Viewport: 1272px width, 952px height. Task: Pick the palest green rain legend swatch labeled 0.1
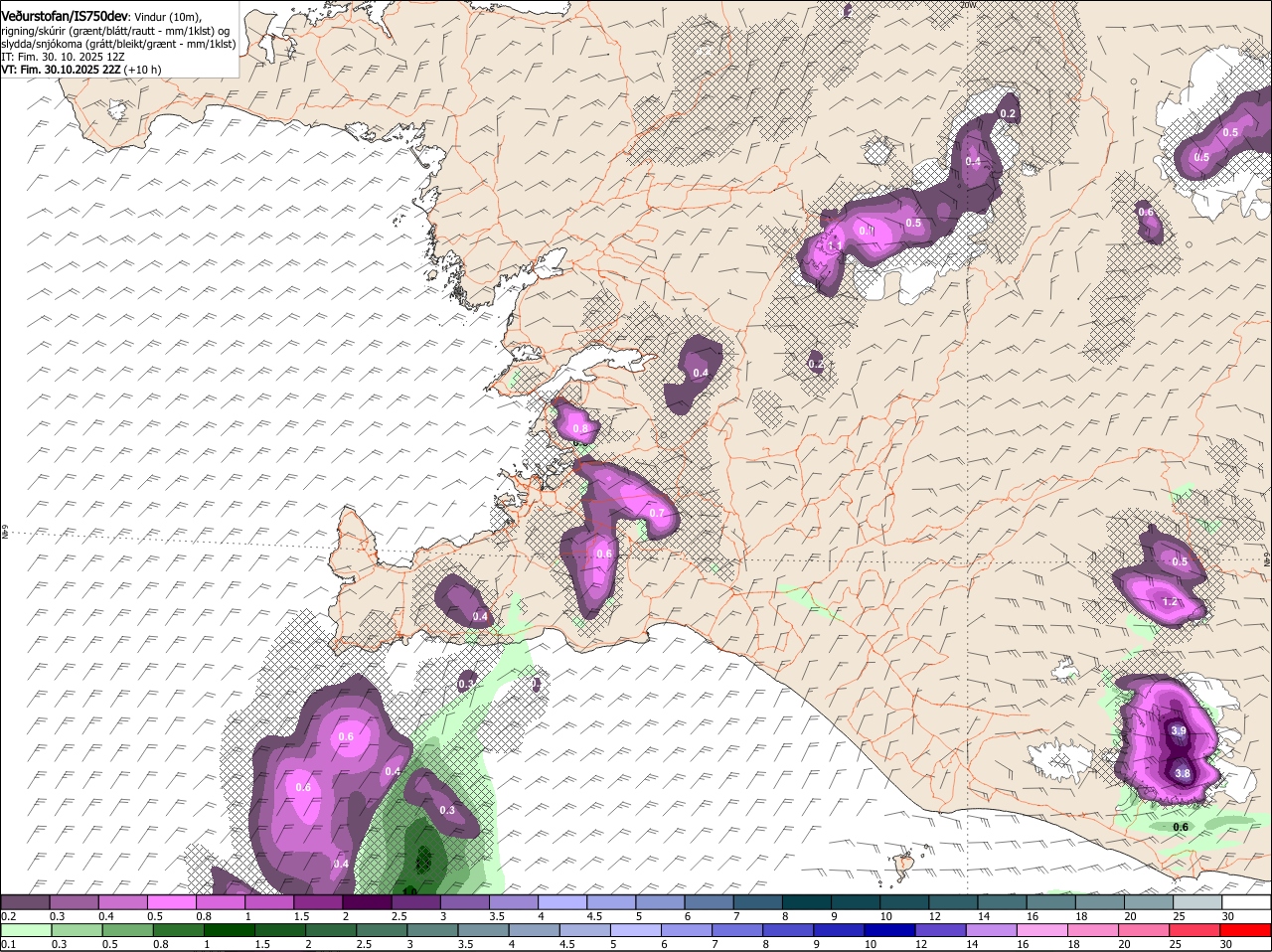(x=26, y=930)
